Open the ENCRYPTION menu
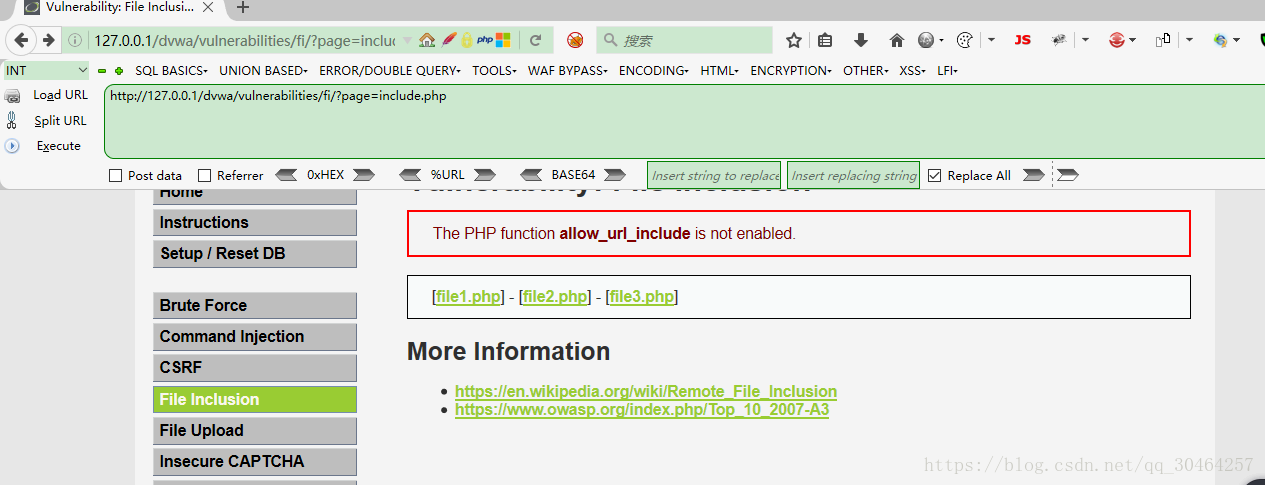This screenshot has width=1265, height=485. [791, 71]
